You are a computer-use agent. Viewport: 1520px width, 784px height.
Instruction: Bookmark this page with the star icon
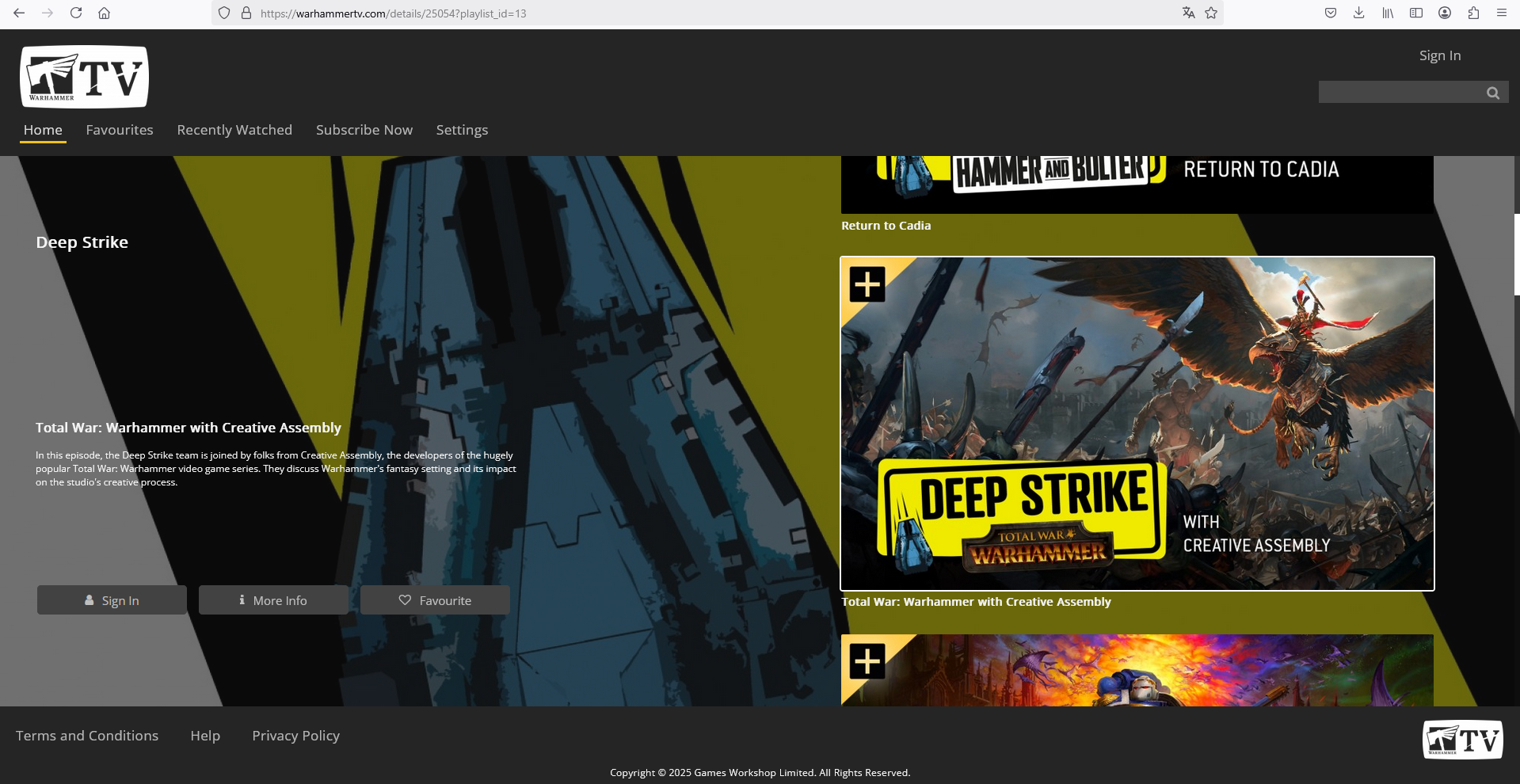1211,13
